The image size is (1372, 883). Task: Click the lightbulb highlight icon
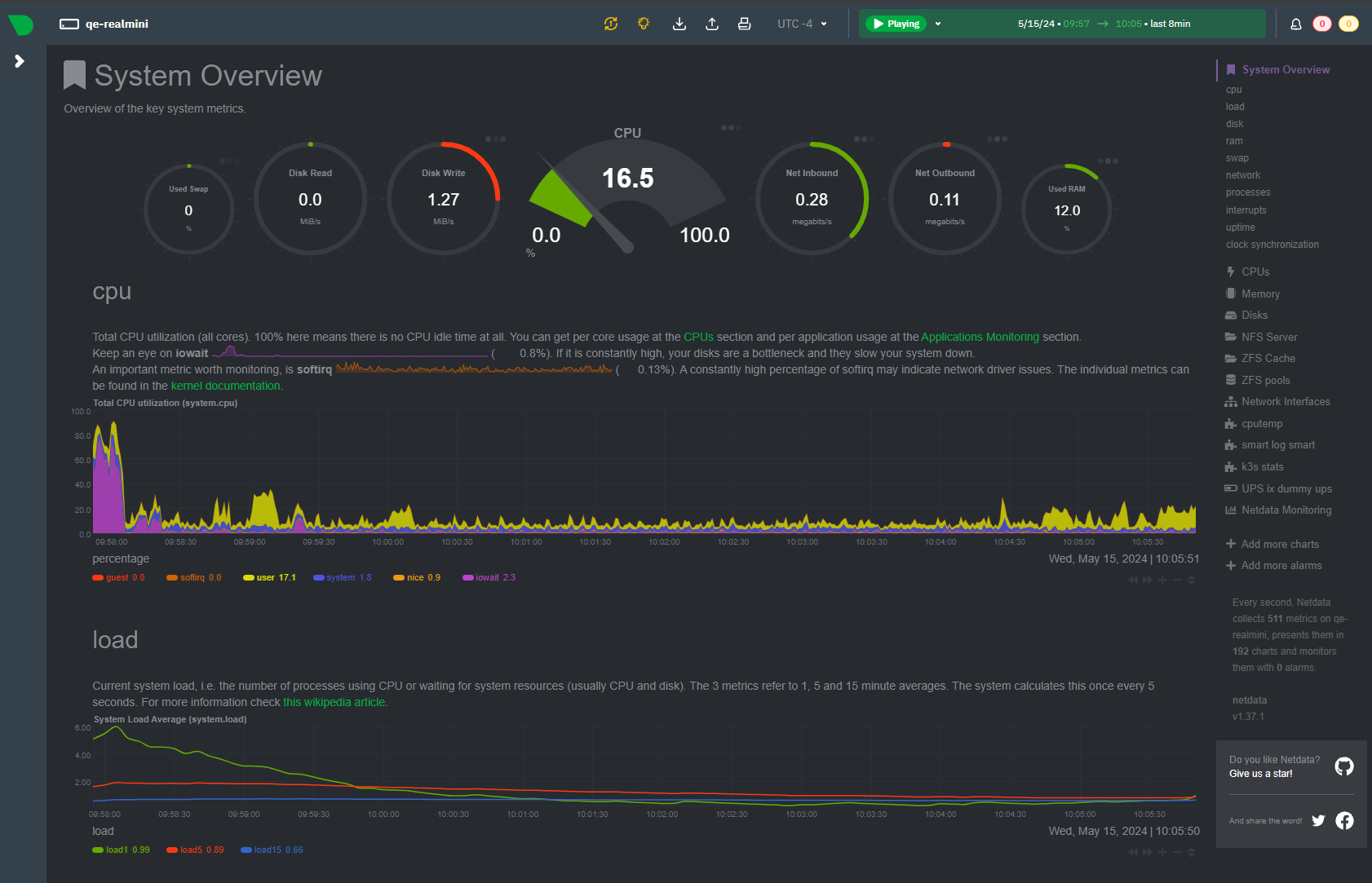pos(644,24)
